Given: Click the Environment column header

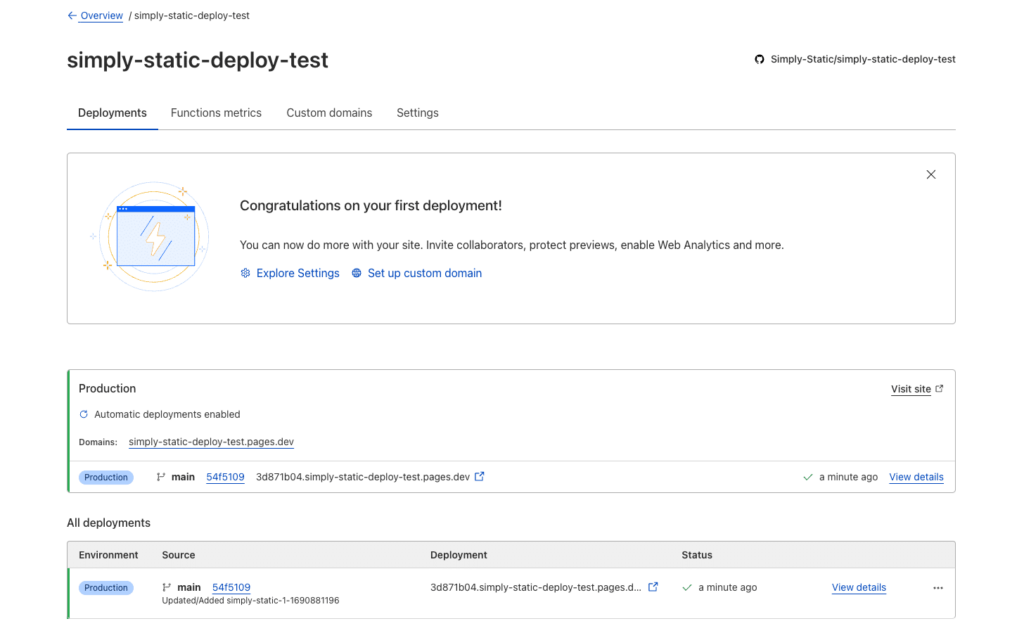Looking at the screenshot, I should 108,555.
